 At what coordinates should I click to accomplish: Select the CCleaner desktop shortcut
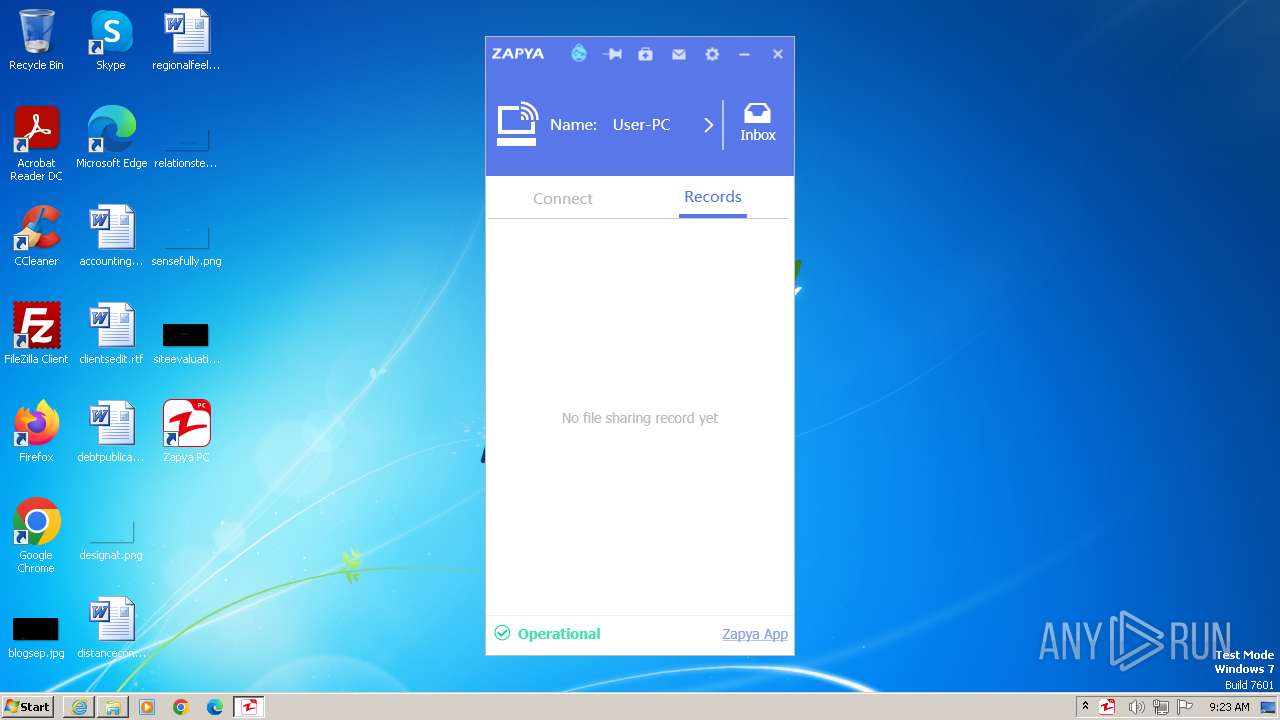pyautogui.click(x=36, y=236)
